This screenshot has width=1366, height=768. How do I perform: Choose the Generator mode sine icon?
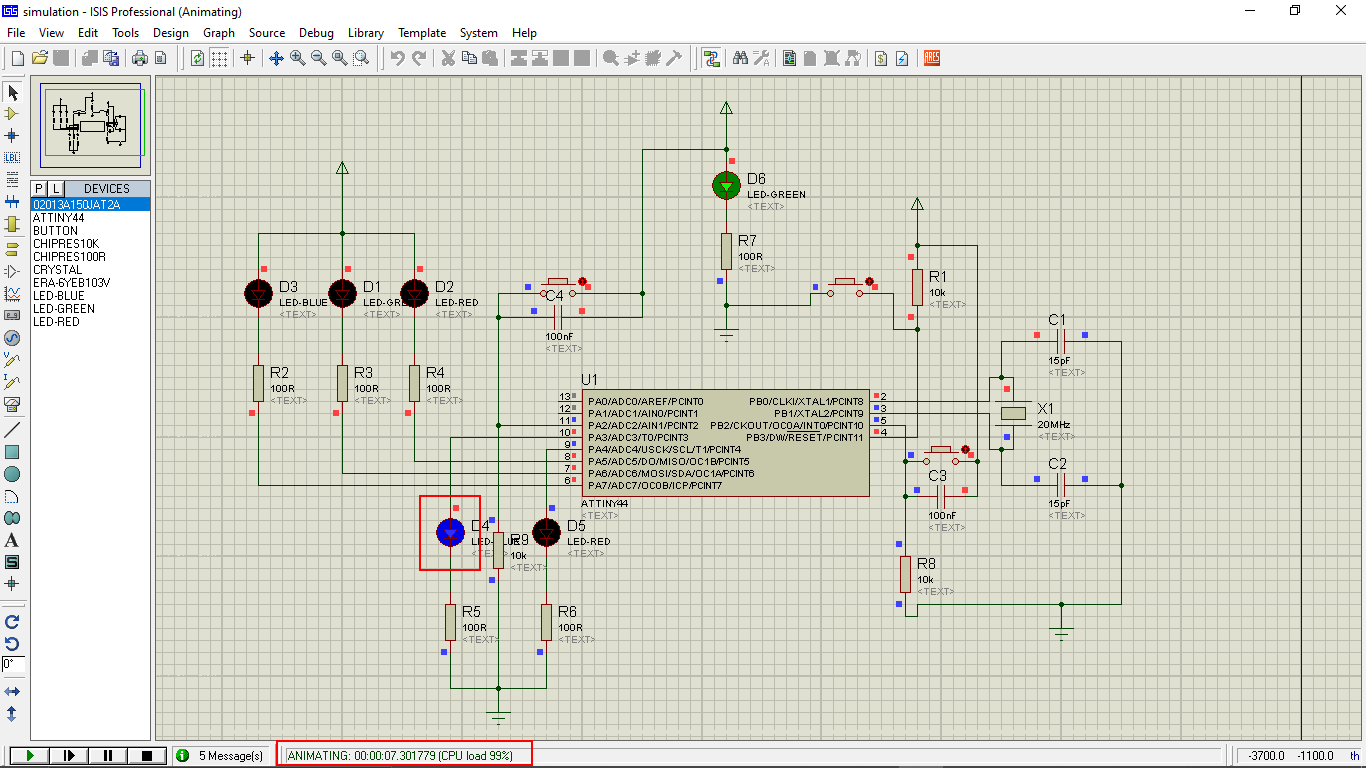pos(12,337)
